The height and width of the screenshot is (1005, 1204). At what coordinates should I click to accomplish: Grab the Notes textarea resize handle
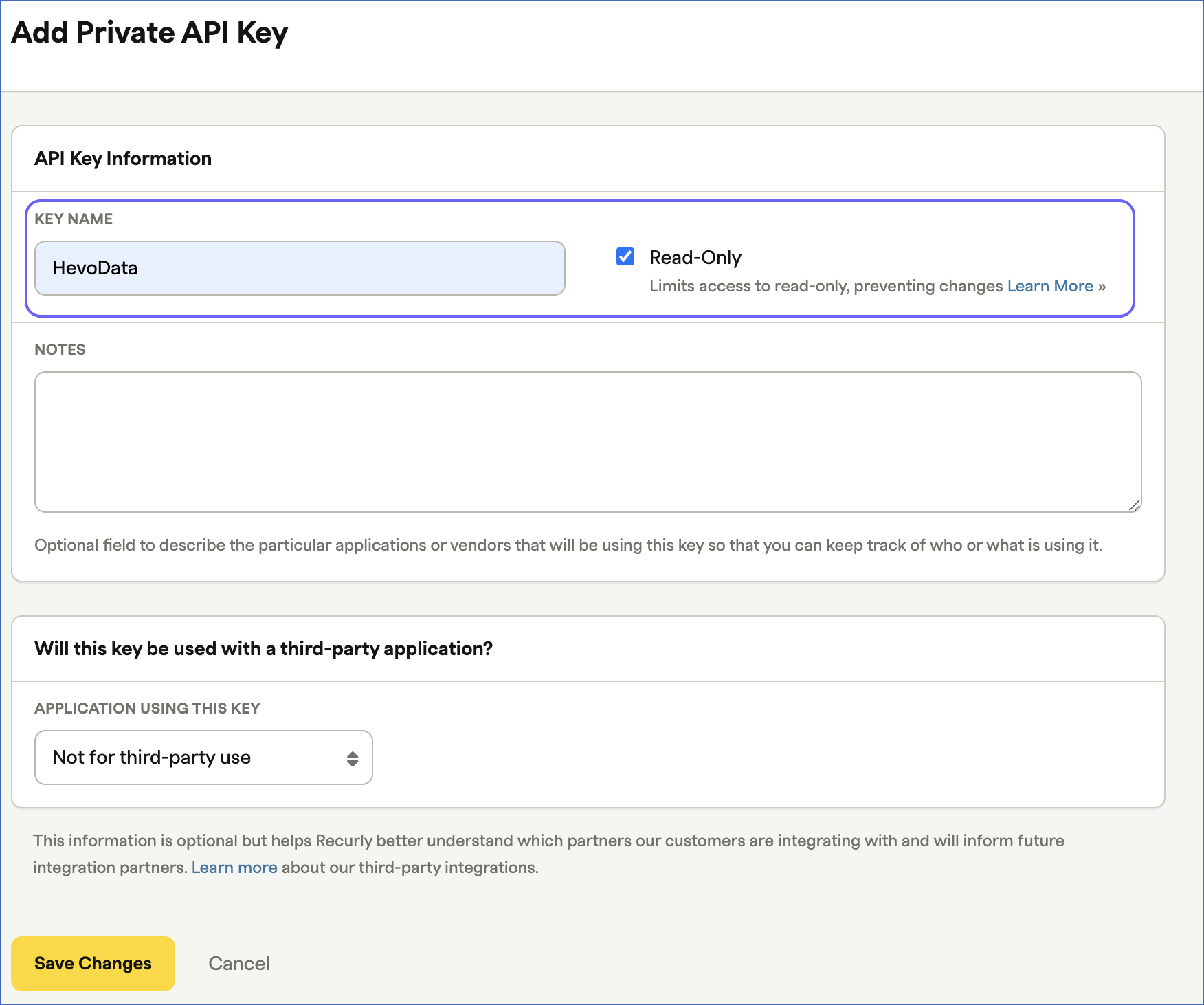point(1135,505)
